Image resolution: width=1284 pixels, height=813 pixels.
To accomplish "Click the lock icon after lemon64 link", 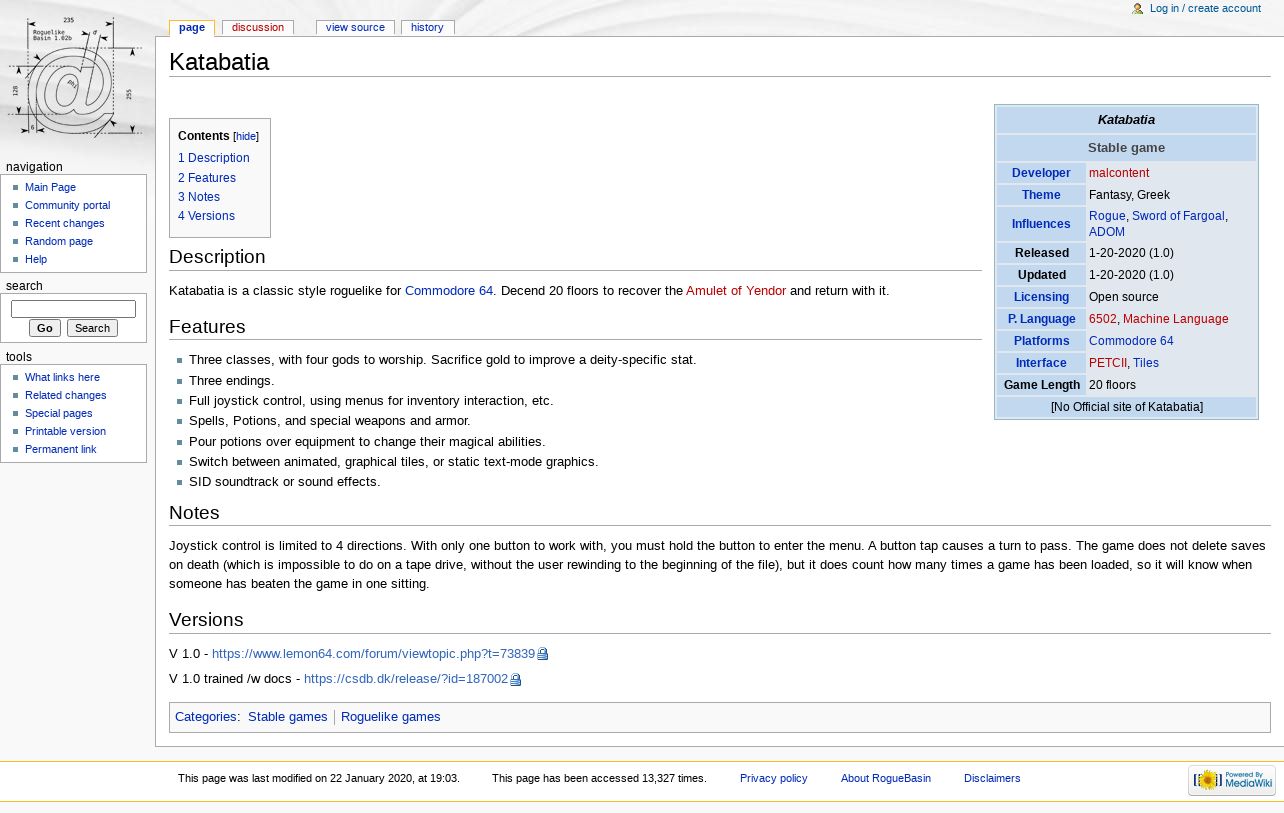I will (x=543, y=654).
